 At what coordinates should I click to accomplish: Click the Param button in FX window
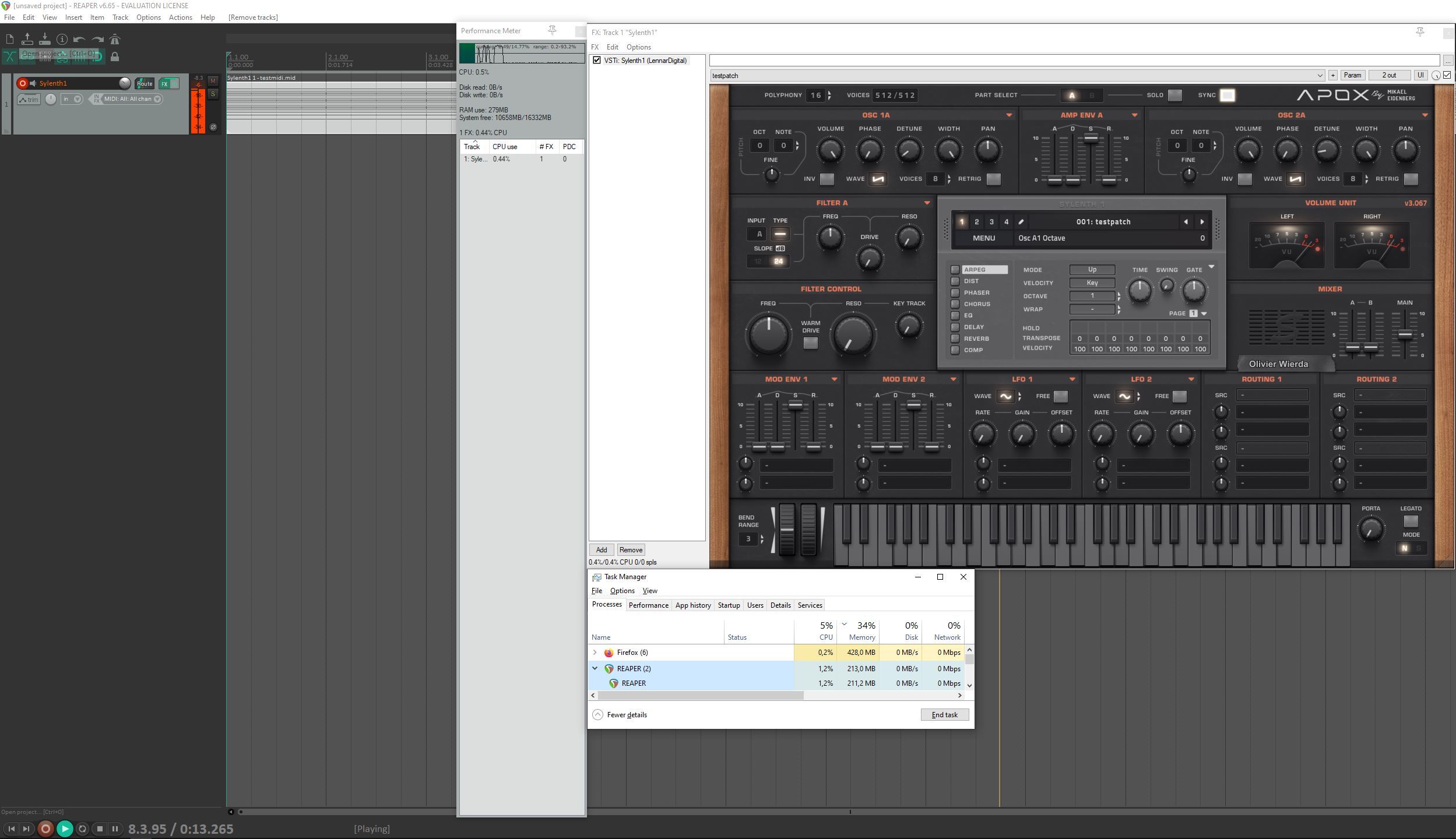click(1352, 75)
